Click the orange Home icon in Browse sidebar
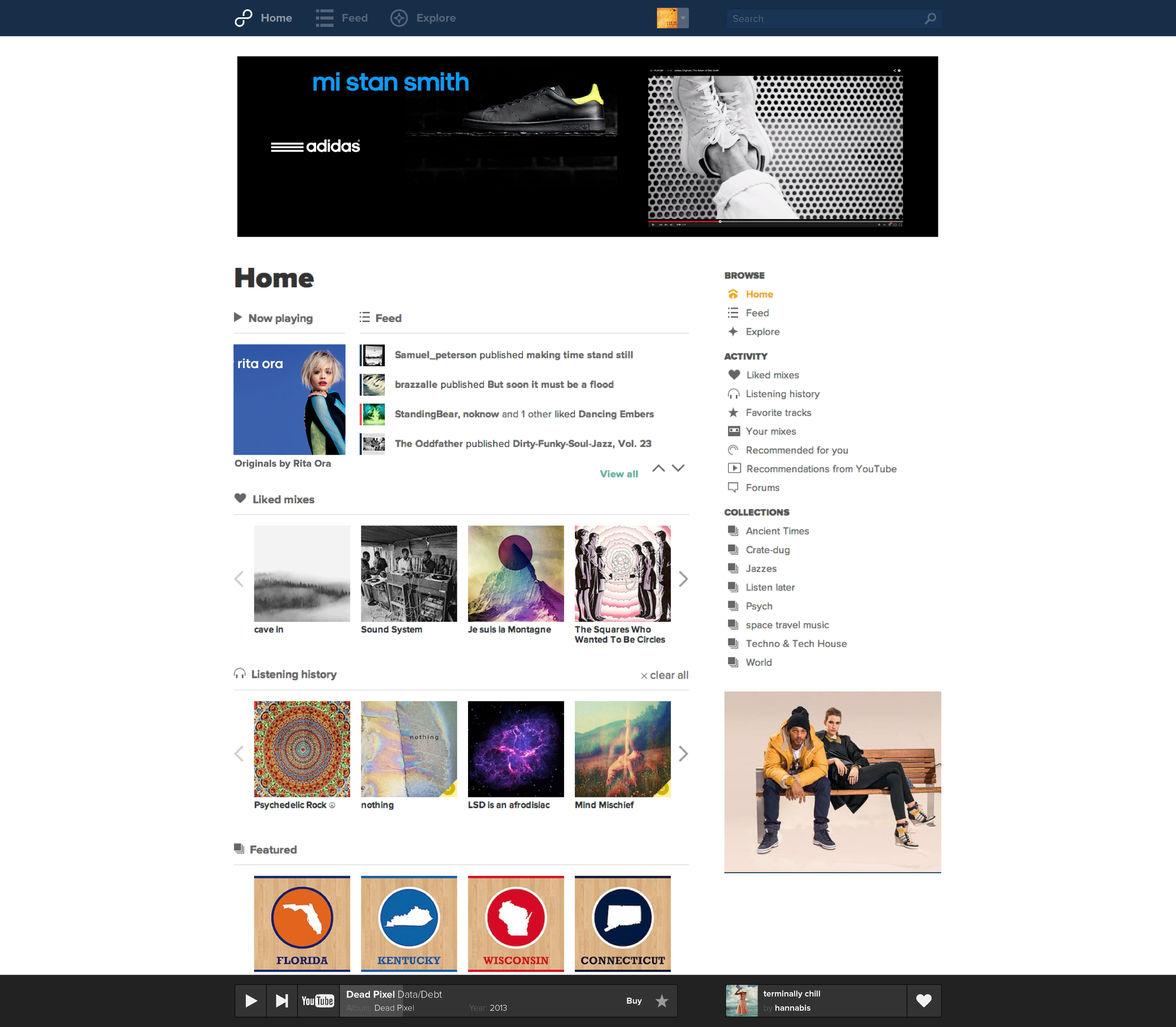Image resolution: width=1176 pixels, height=1027 pixels. coord(733,294)
